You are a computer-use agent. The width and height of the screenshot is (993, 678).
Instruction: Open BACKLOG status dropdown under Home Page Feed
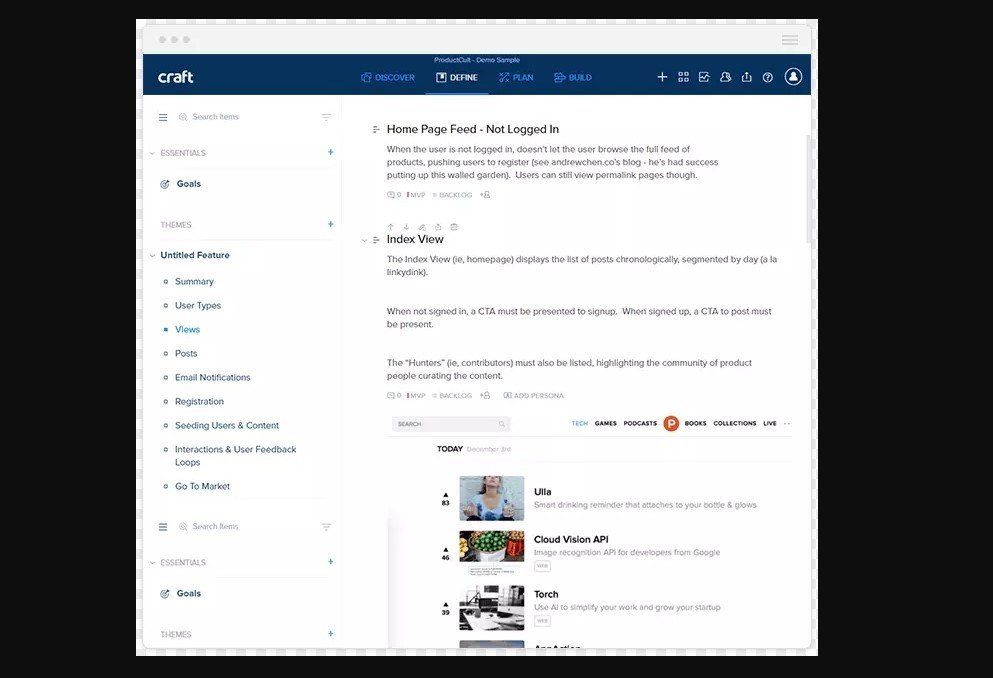452,195
